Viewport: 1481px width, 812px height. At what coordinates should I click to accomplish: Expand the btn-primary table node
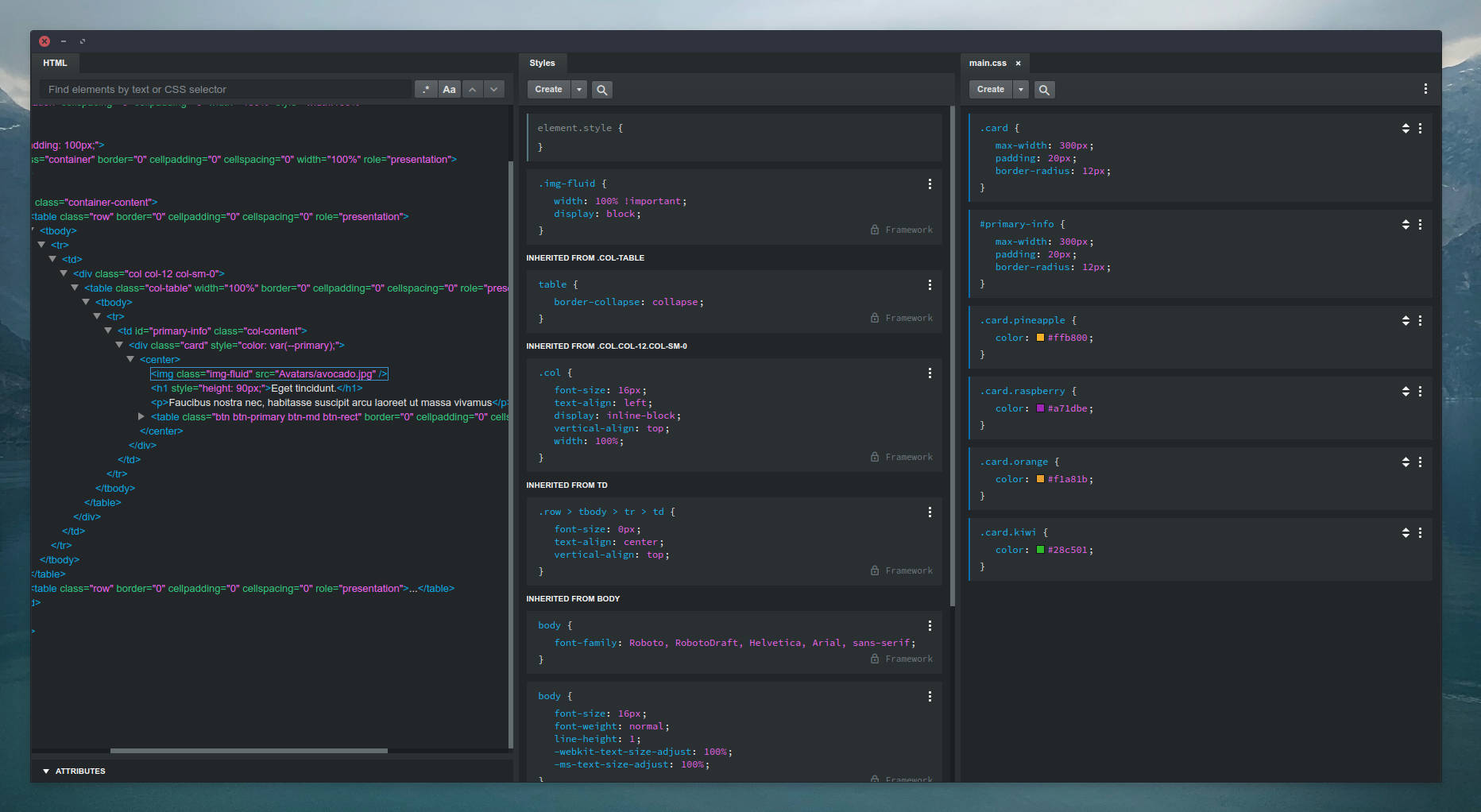[x=141, y=416]
